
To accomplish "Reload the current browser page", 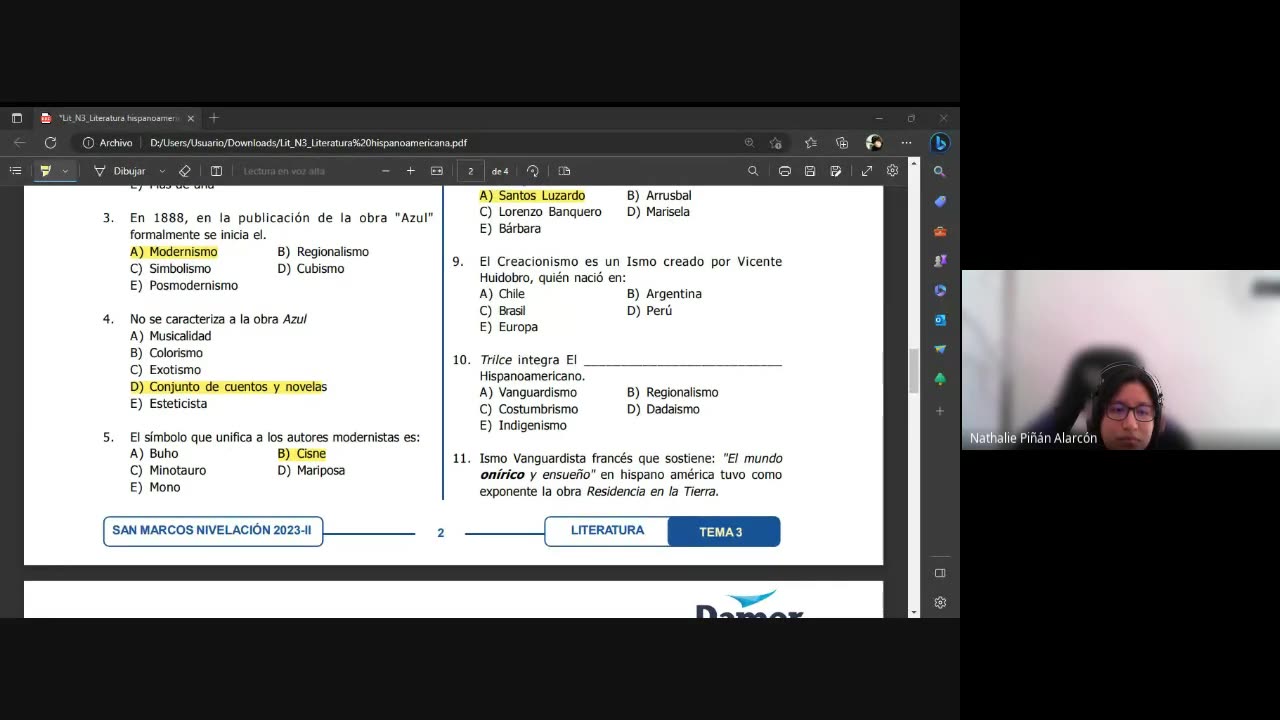I will [50, 143].
